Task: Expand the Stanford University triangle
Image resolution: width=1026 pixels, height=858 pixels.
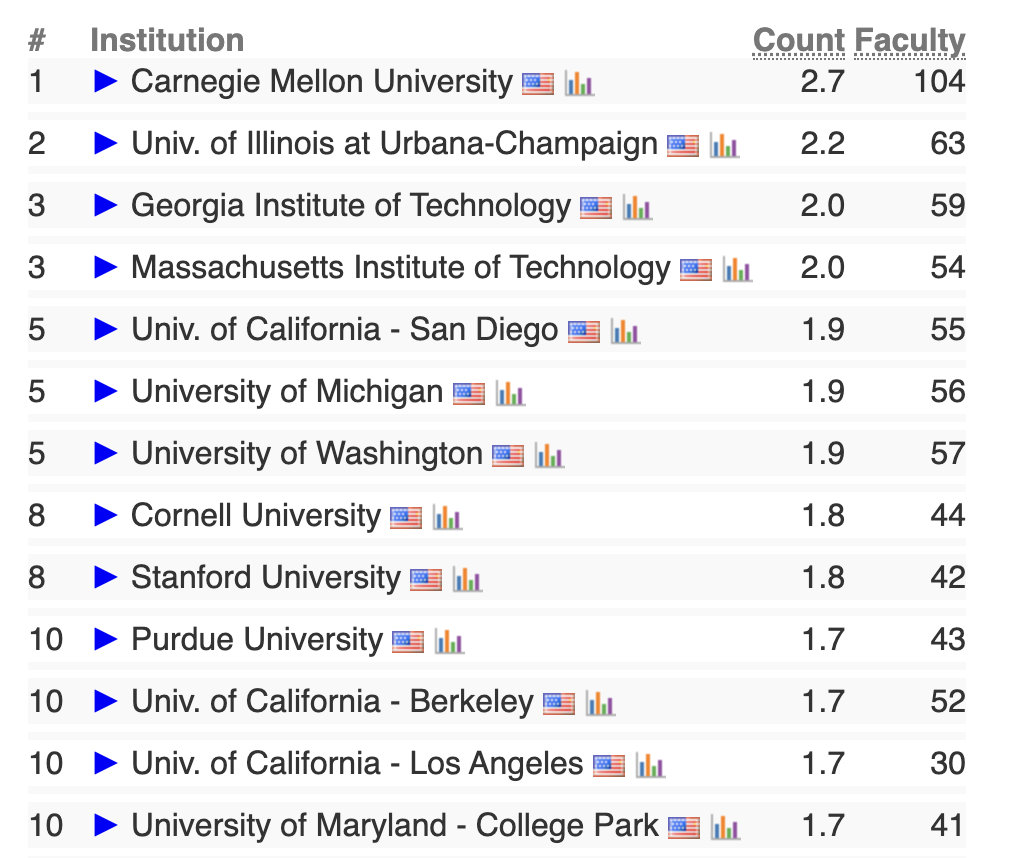Action: (x=105, y=577)
